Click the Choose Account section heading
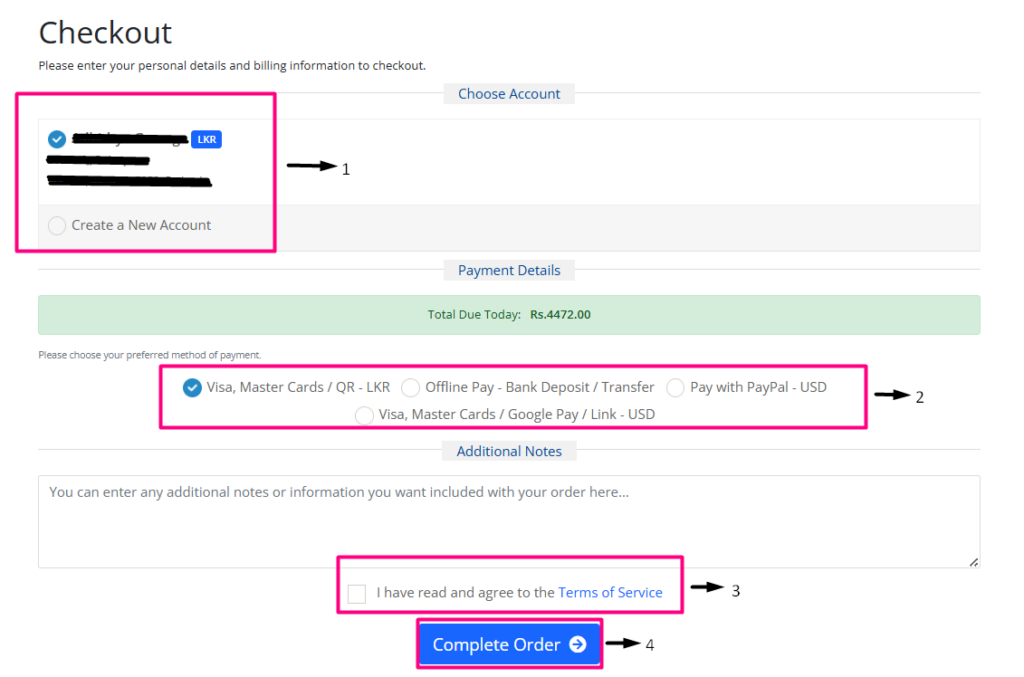 pyautogui.click(x=509, y=94)
